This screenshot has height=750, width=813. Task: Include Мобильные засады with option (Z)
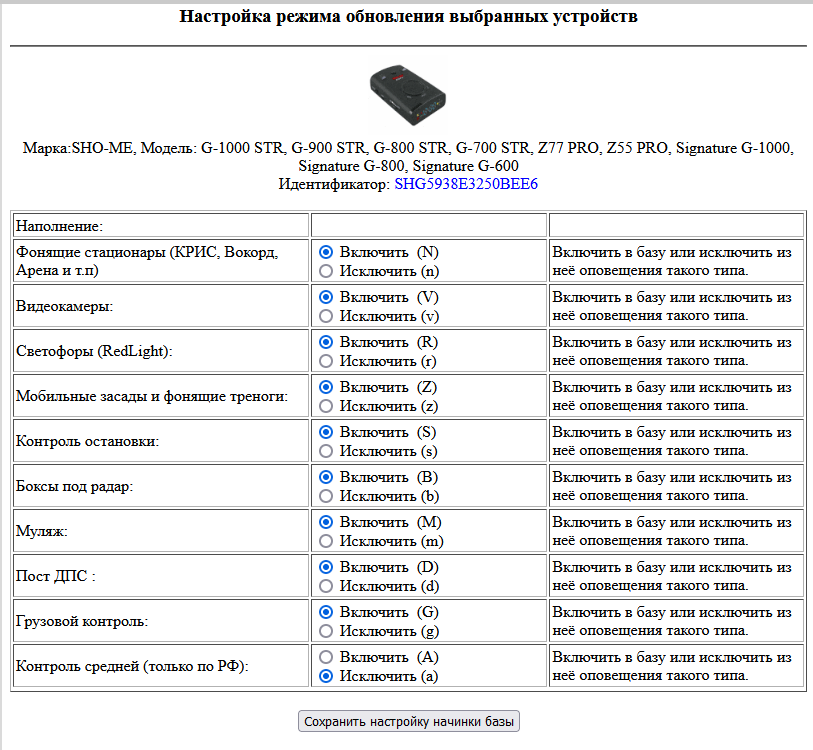[x=326, y=387]
